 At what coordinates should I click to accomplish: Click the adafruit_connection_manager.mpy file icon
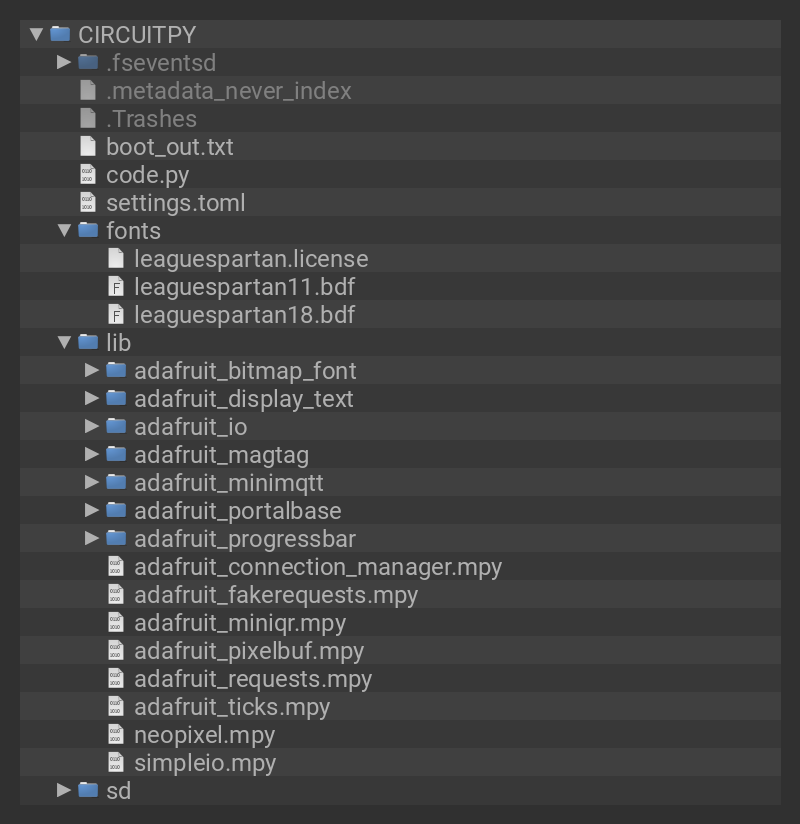coord(116,566)
